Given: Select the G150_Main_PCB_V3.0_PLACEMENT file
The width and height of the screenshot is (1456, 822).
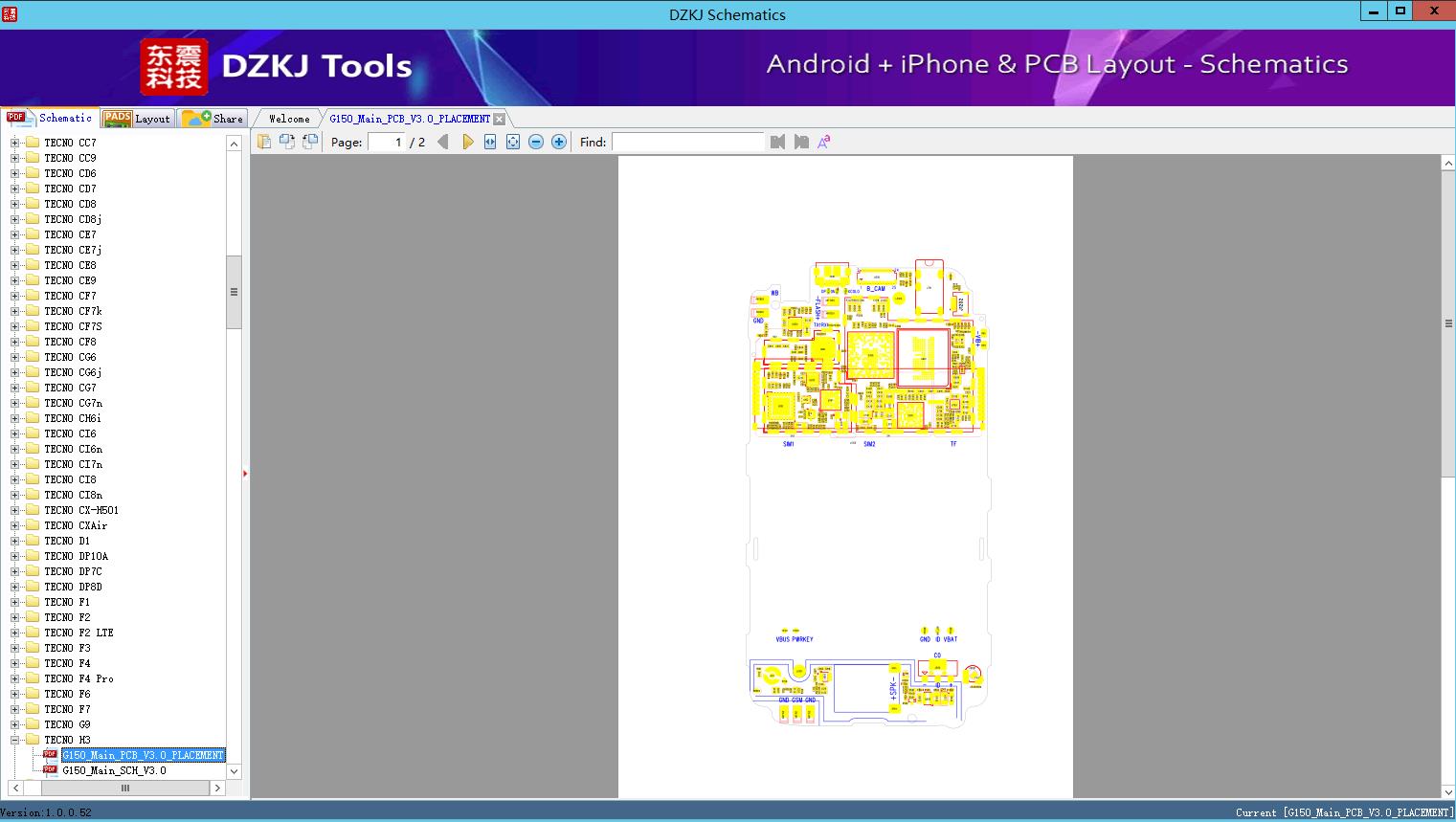Looking at the screenshot, I should pyautogui.click(x=143, y=755).
